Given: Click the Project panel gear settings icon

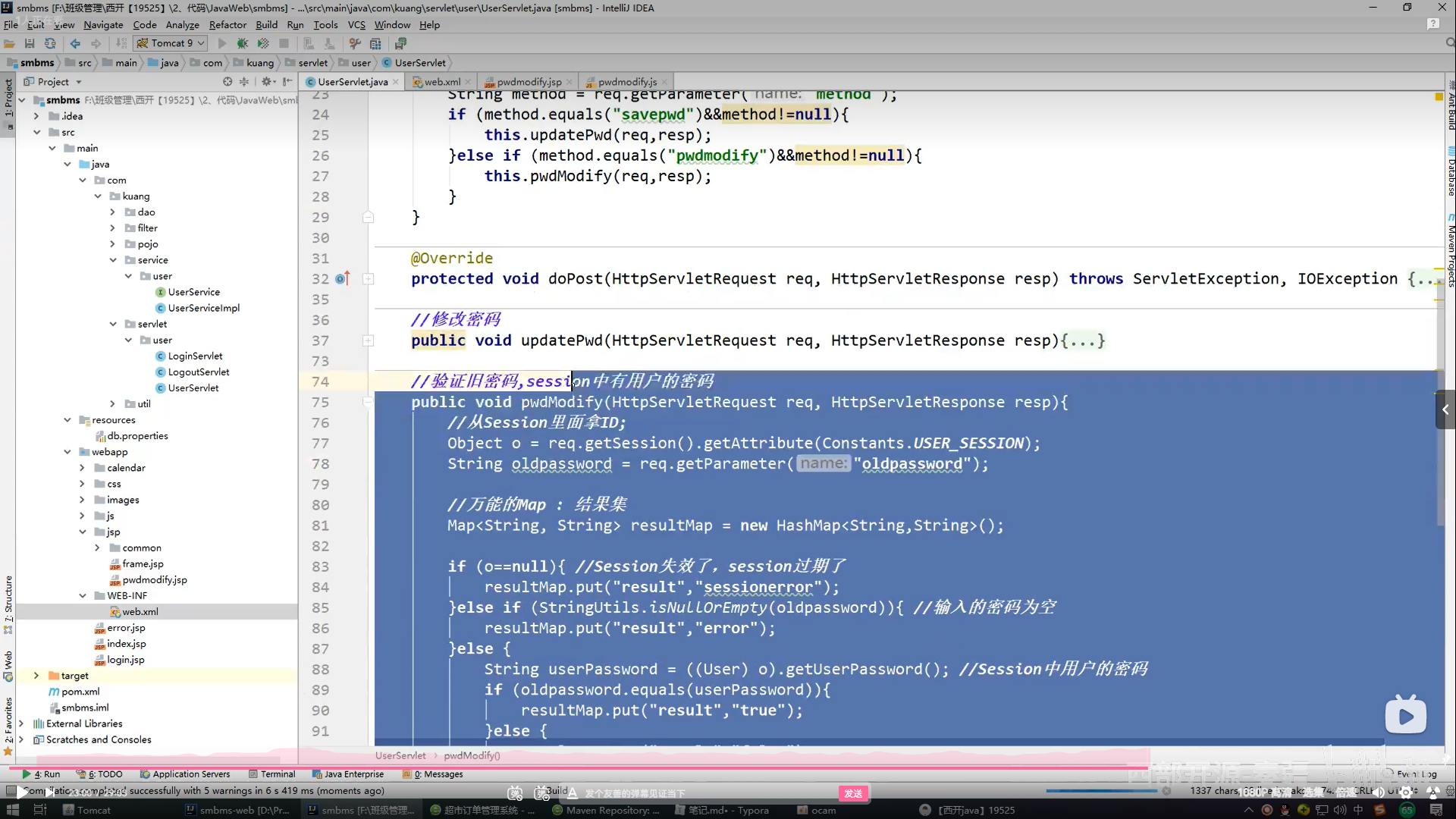Looking at the screenshot, I should point(266,81).
